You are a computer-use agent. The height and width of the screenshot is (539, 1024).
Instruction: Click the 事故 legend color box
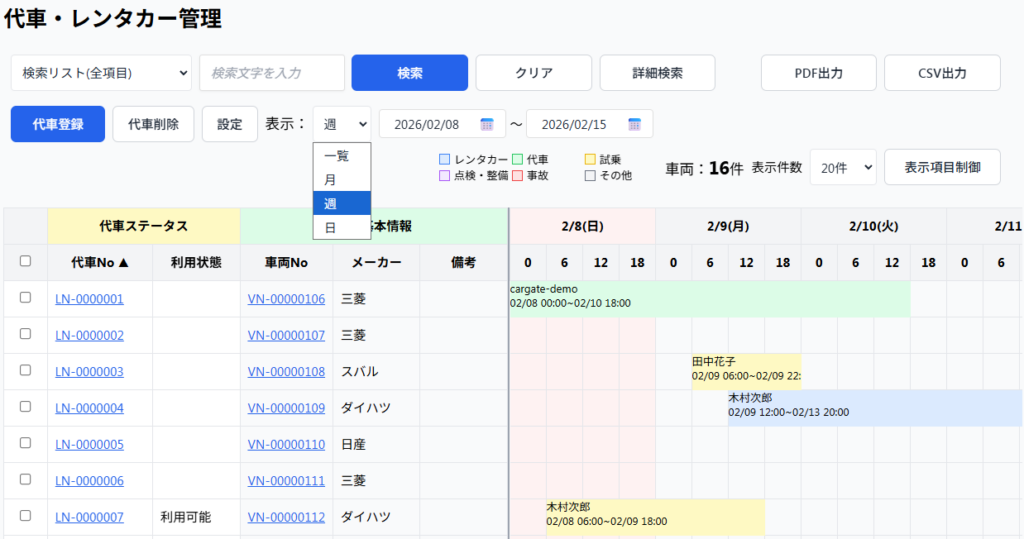click(518, 176)
